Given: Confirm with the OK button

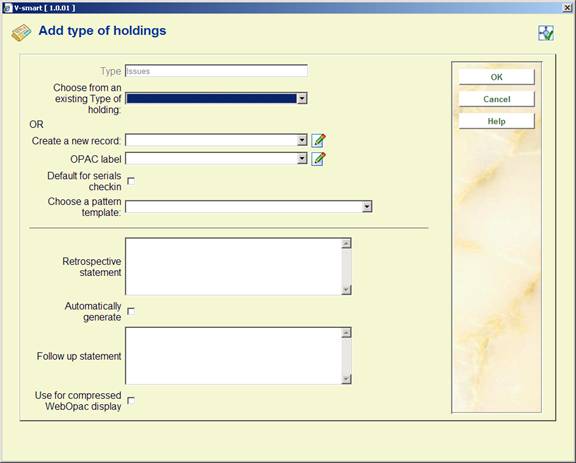Looking at the screenshot, I should (x=496, y=77).
